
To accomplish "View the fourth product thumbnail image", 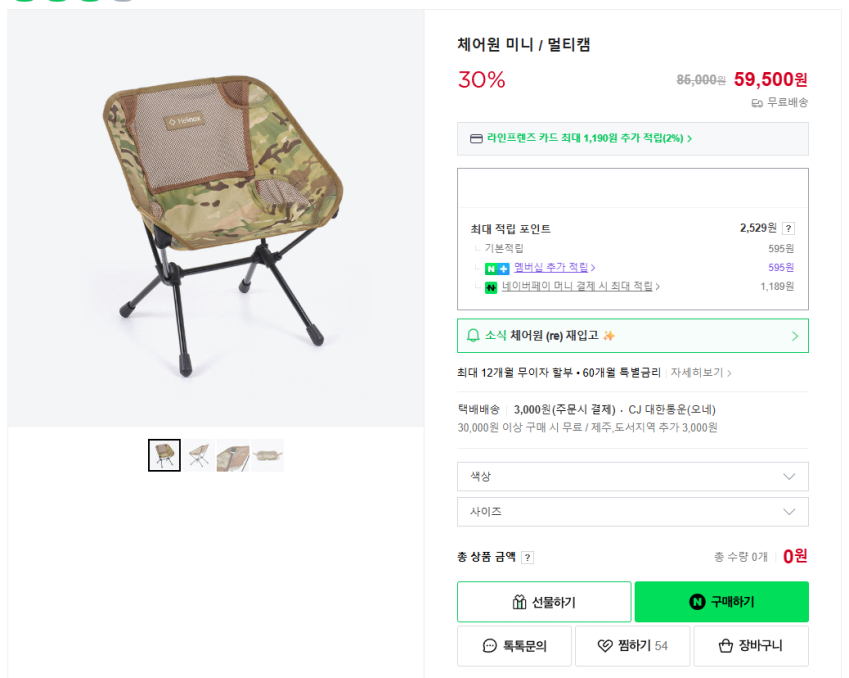I will click(x=267, y=455).
